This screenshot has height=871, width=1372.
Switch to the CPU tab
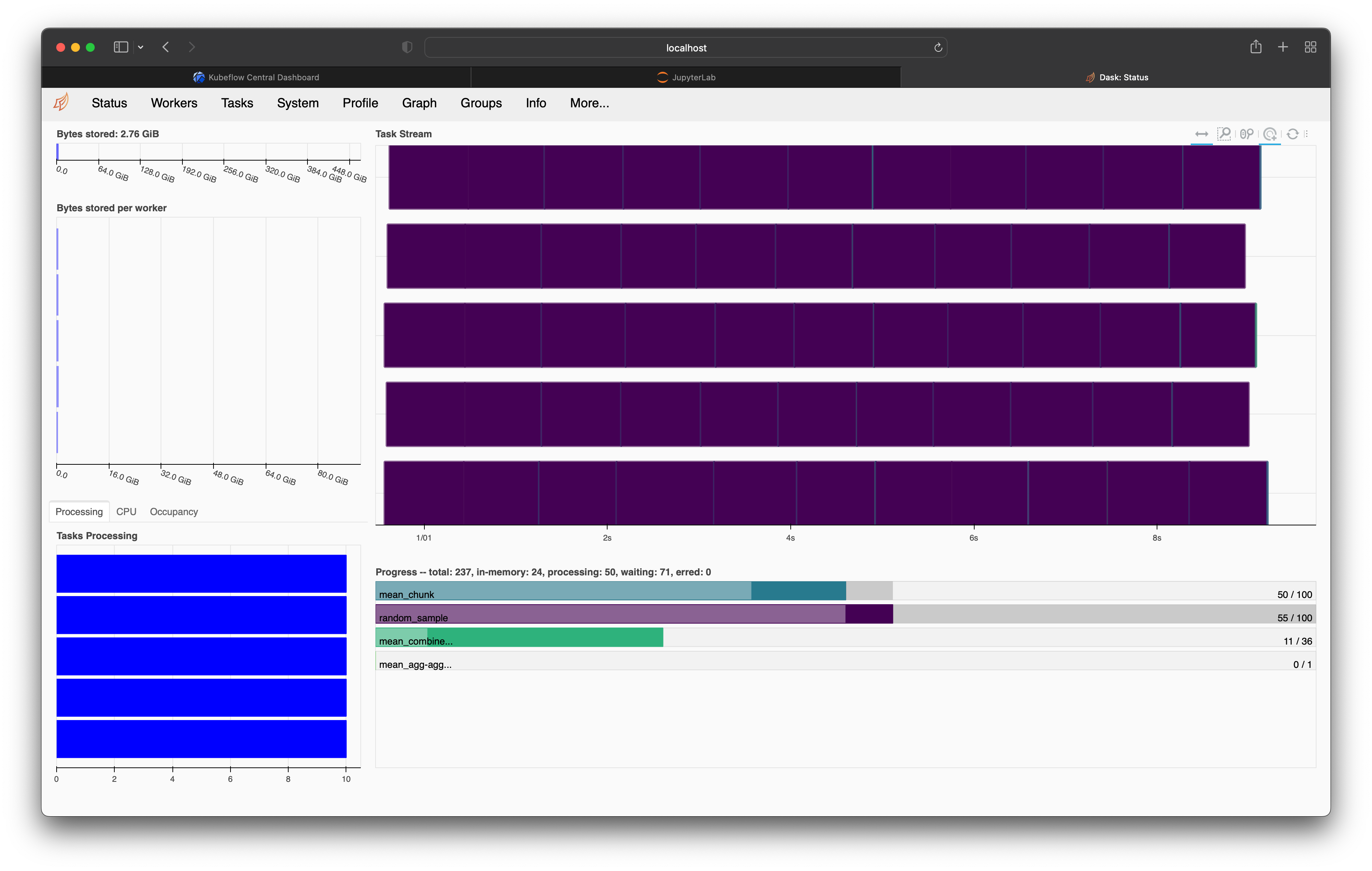126,512
